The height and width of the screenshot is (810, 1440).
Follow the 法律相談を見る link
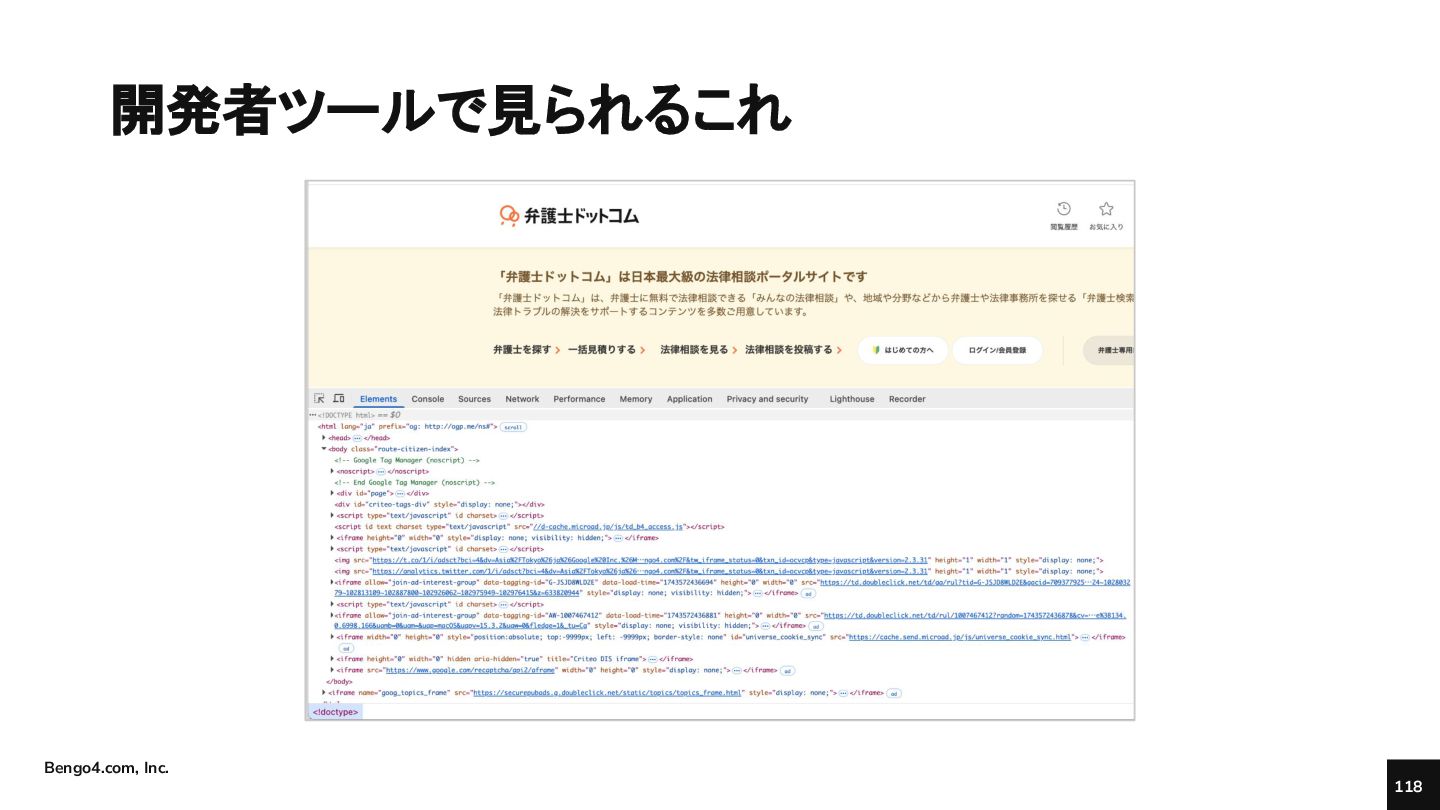point(698,350)
